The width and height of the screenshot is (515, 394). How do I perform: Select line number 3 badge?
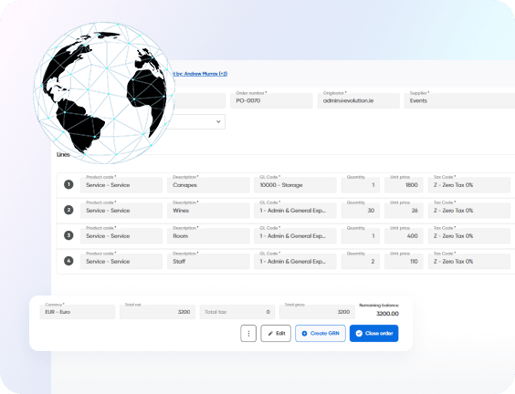(x=69, y=236)
